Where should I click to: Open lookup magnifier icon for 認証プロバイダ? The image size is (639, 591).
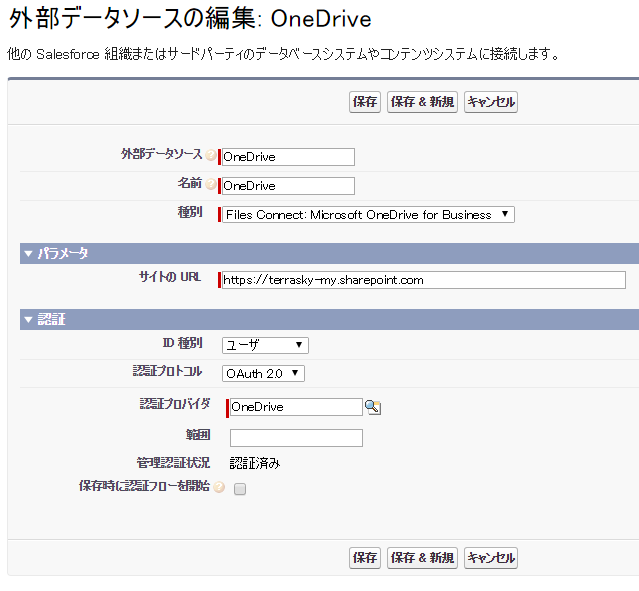[372, 407]
